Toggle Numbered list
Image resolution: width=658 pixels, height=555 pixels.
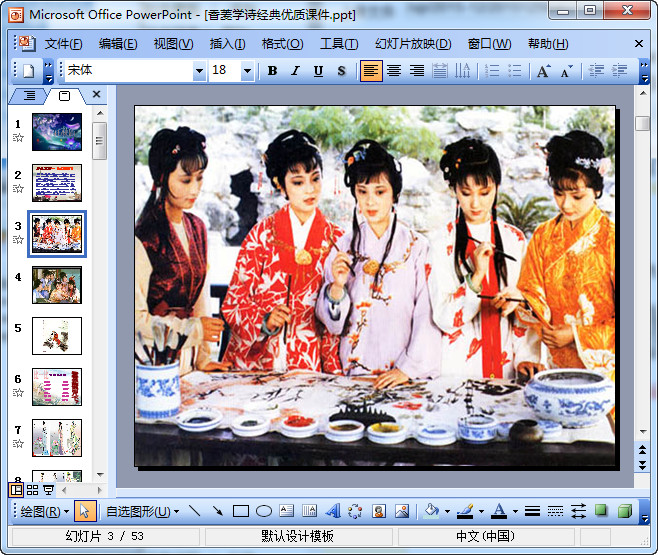pyautogui.click(x=492, y=70)
